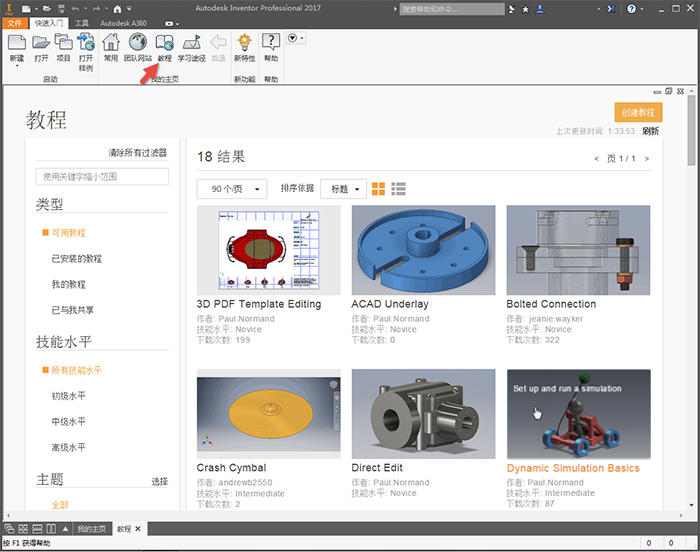Open the Bolted Connection tutorial thumbnail

578,250
